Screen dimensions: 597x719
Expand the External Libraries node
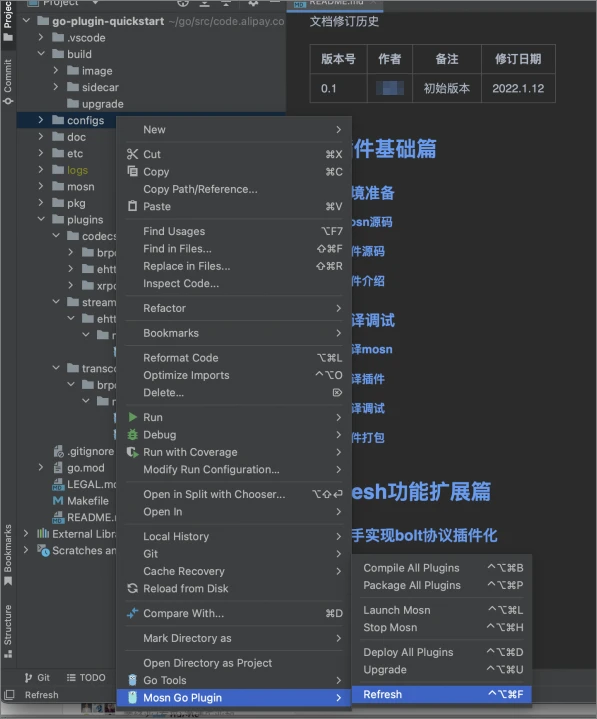(x=26, y=533)
